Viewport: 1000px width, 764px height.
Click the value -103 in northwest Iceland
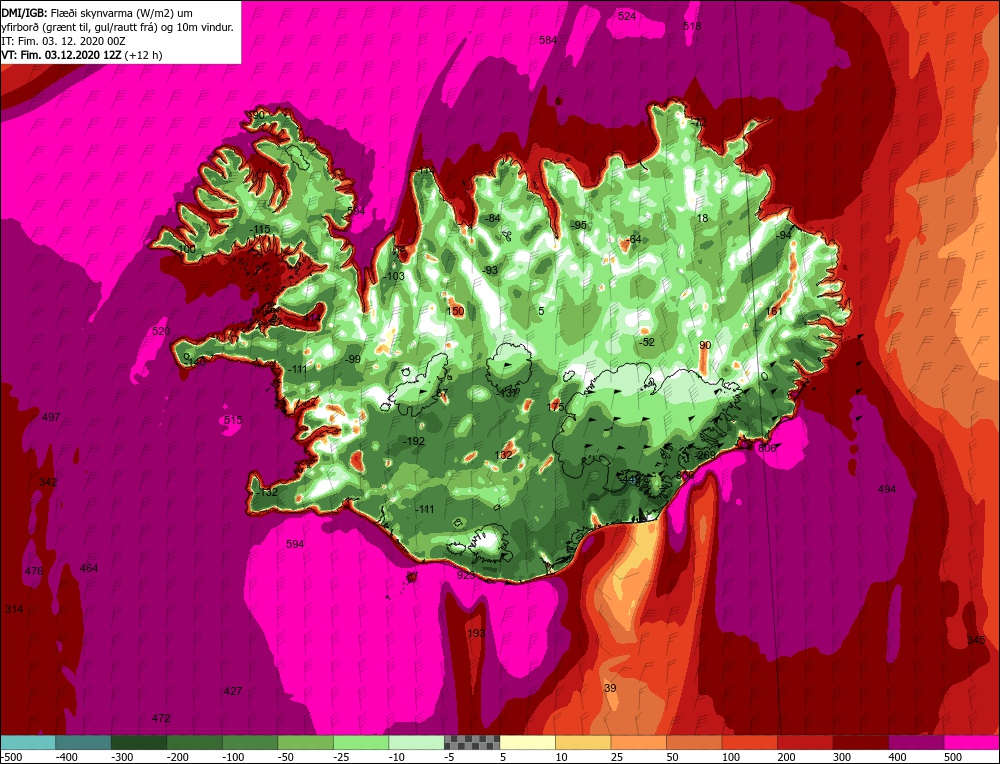(x=394, y=276)
